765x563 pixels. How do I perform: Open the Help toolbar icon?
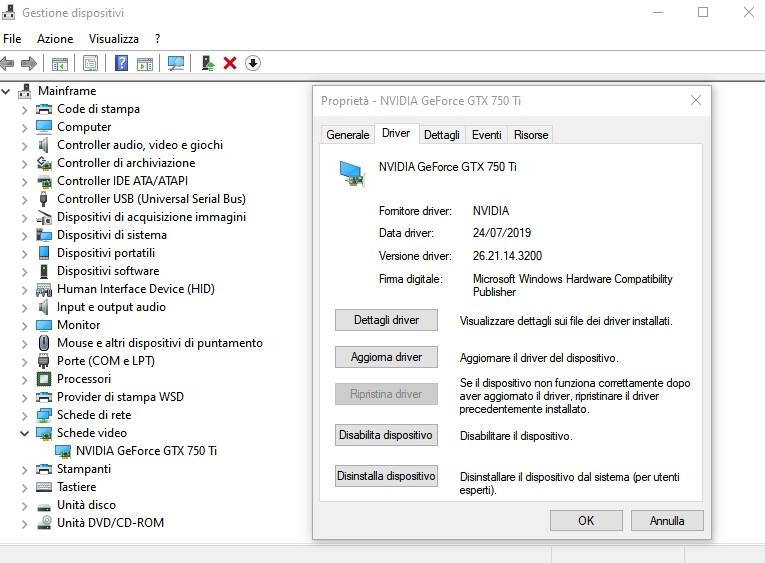[x=121, y=63]
